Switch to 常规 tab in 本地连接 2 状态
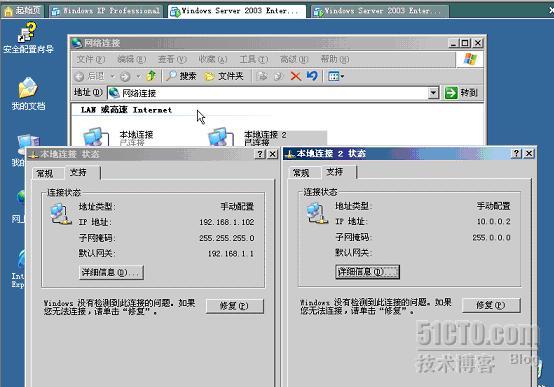 [301, 173]
